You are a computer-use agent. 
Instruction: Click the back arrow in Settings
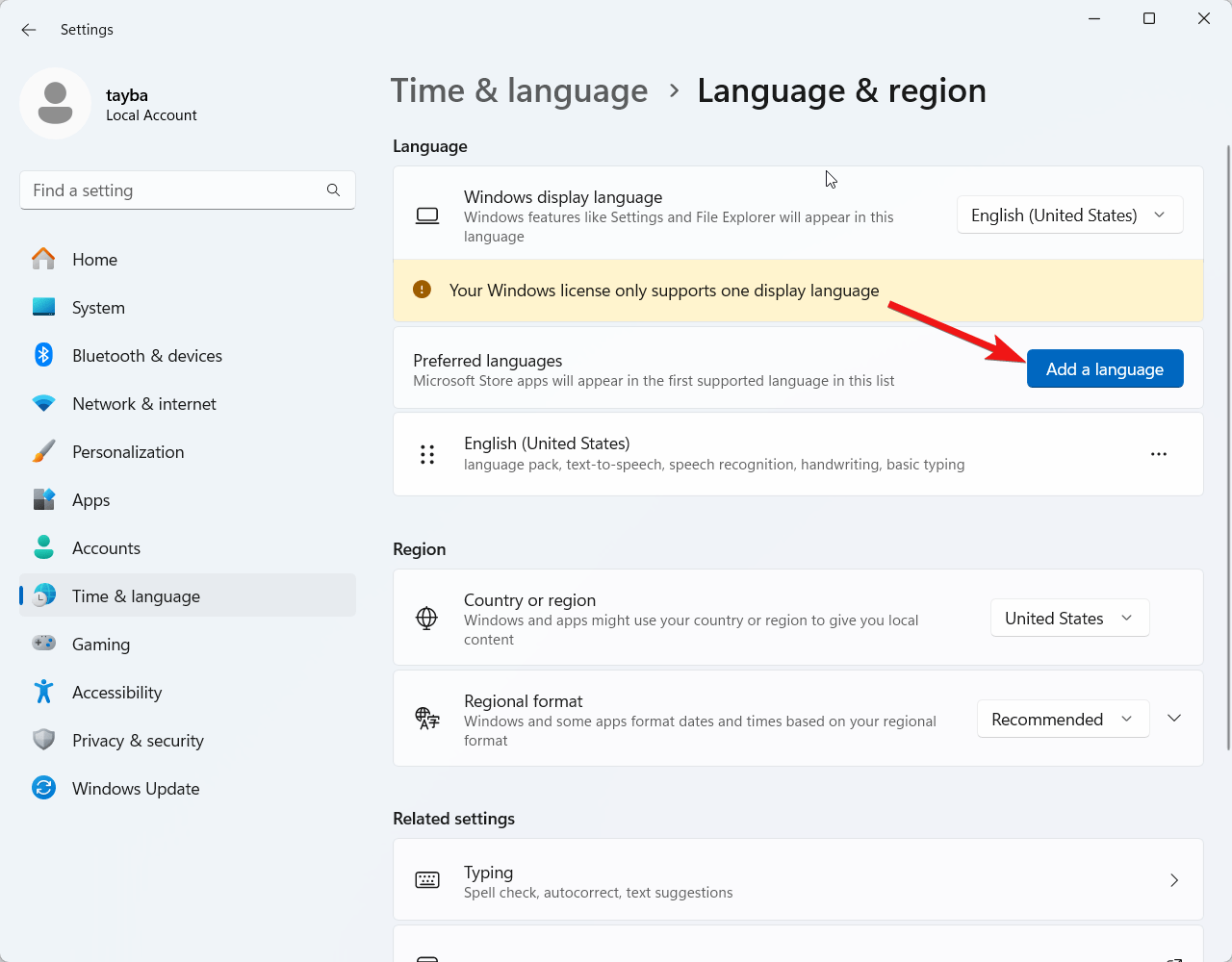click(29, 30)
